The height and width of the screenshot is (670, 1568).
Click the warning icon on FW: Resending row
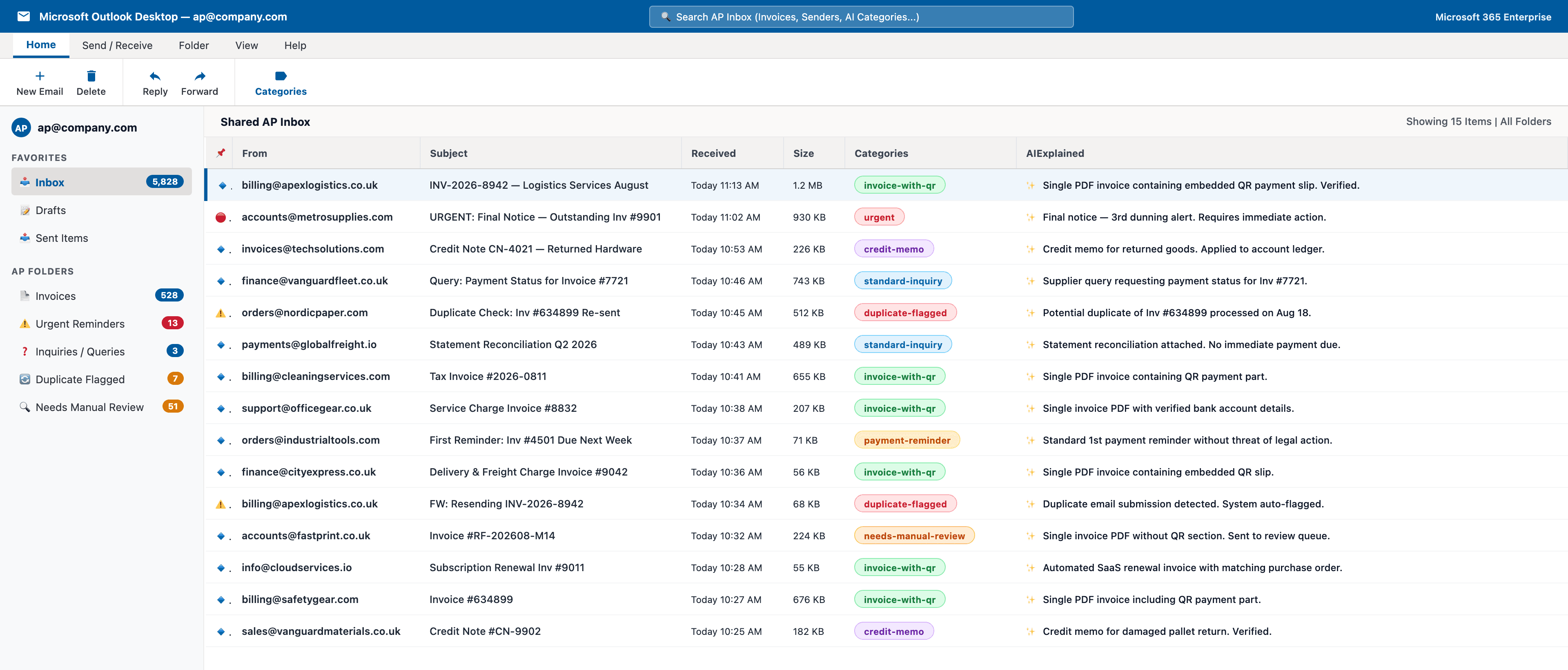pyautogui.click(x=220, y=504)
